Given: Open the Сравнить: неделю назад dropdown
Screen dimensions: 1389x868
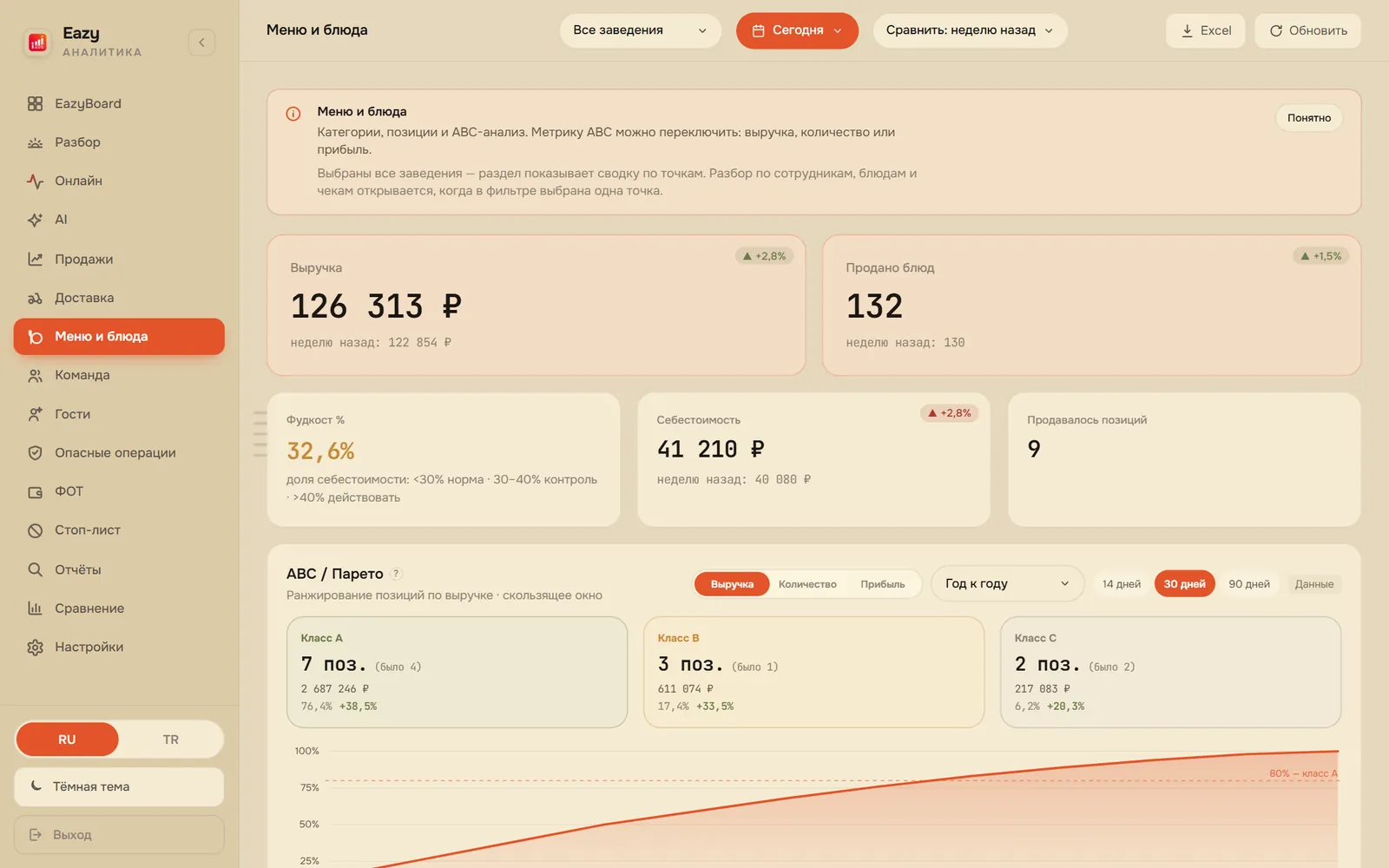Looking at the screenshot, I should pos(970,30).
